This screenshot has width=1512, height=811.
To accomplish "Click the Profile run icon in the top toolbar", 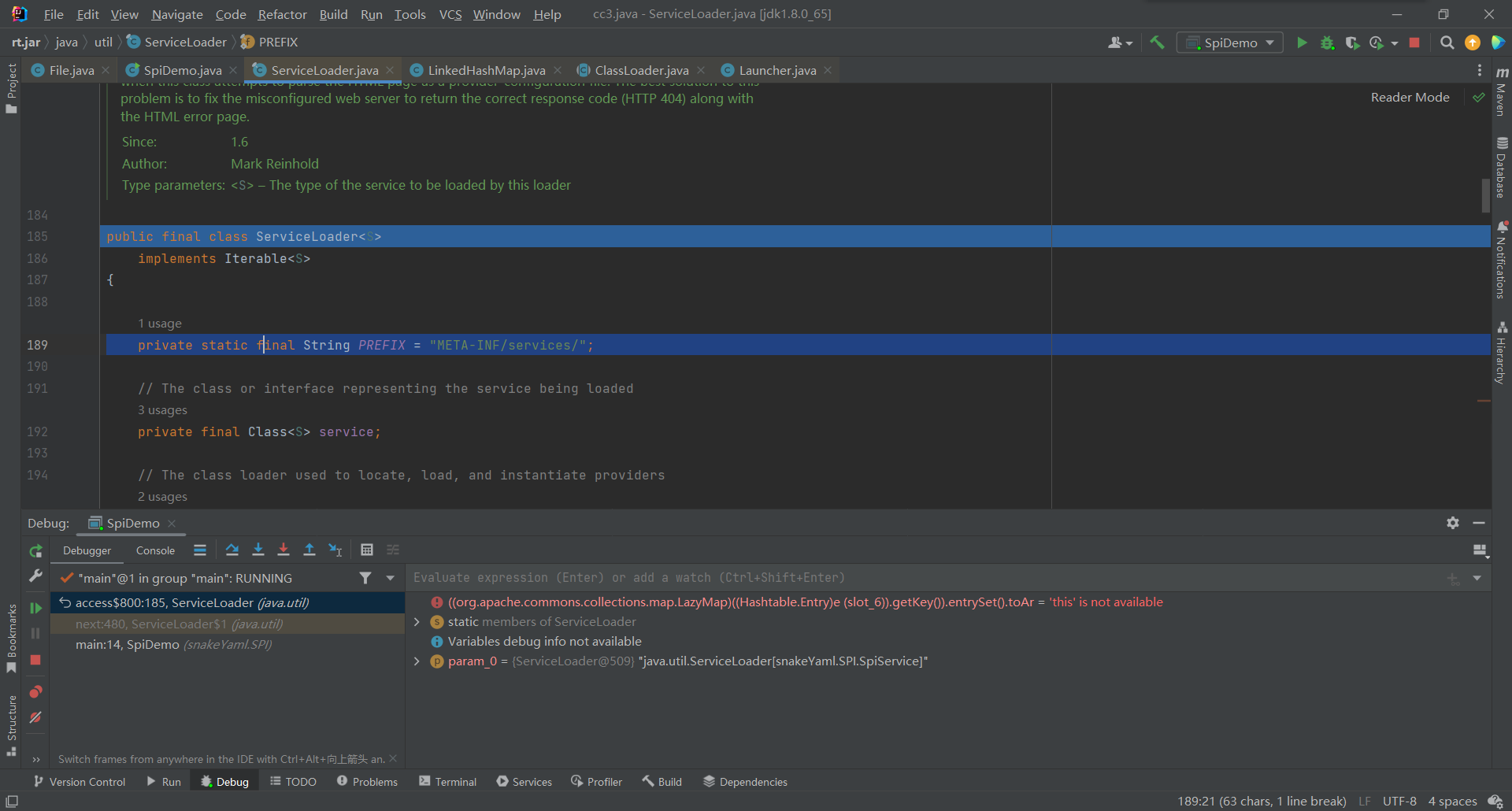I will [1377, 43].
